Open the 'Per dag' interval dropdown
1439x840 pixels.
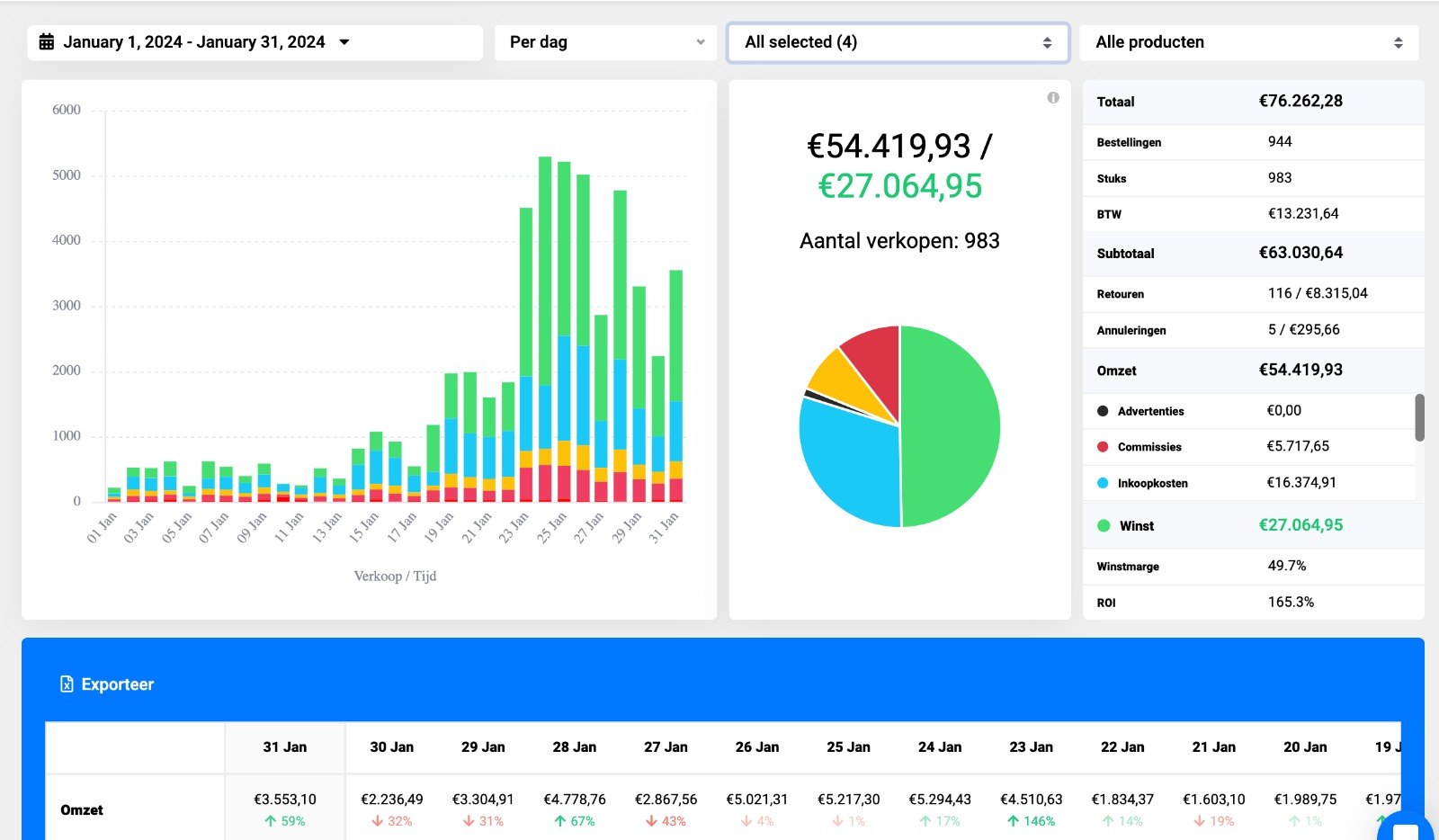605,42
